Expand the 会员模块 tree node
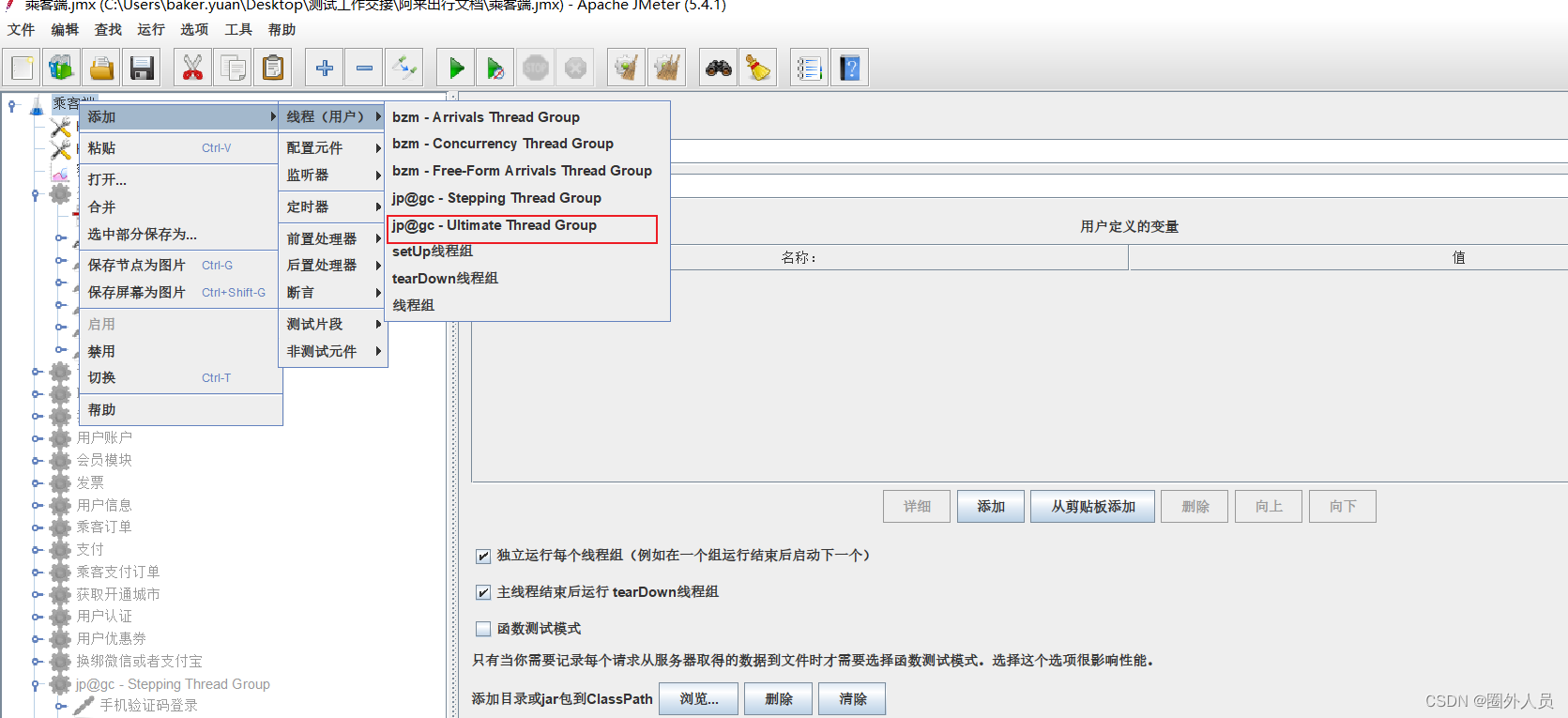 [x=38, y=461]
